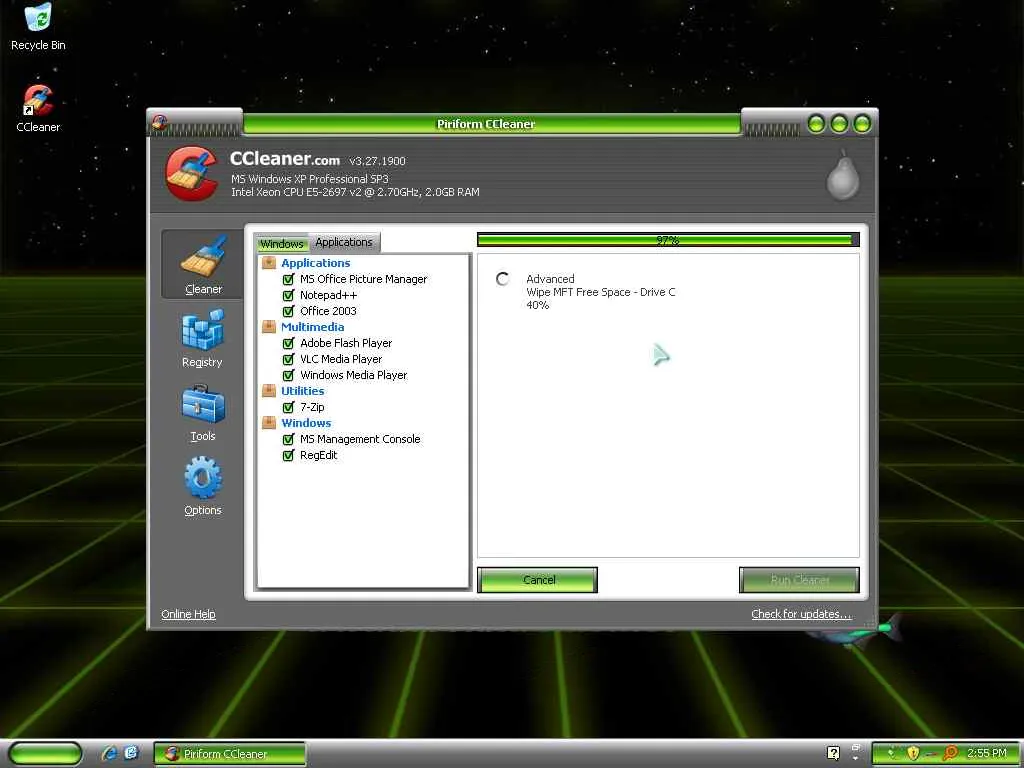Switch to the Windows tab
This screenshot has width=1024, height=768.
[281, 244]
